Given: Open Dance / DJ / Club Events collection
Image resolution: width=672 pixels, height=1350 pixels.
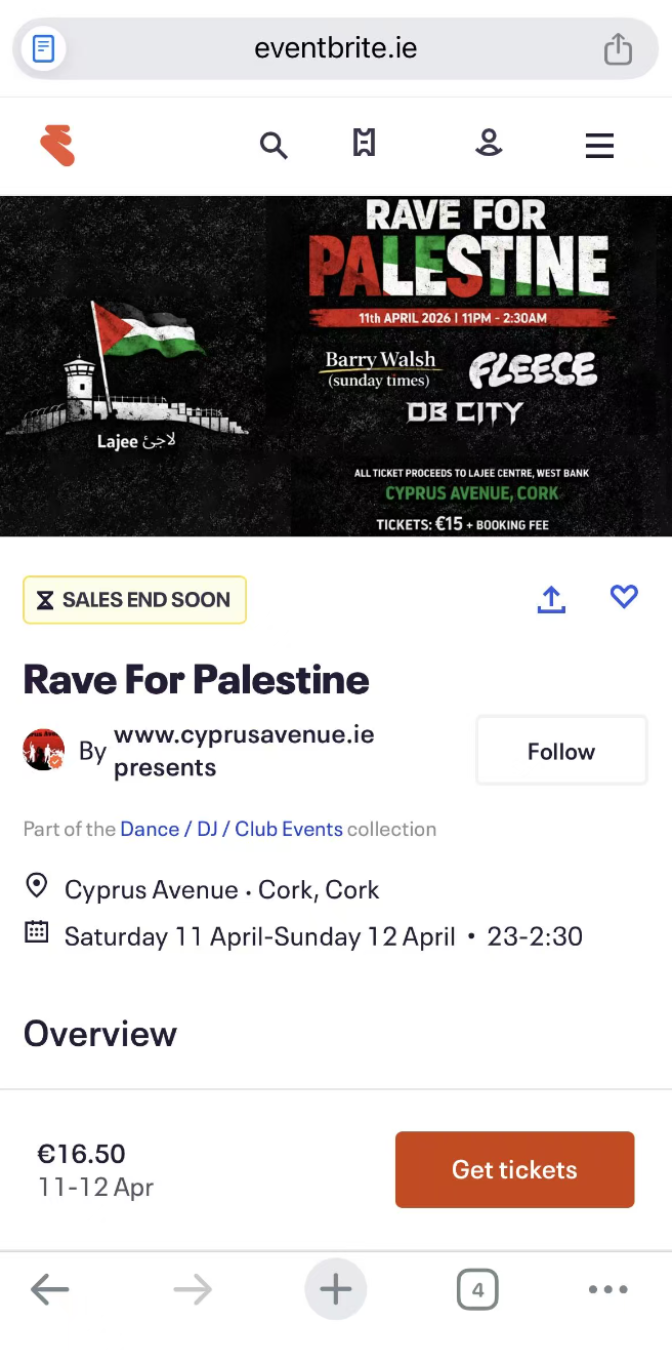Looking at the screenshot, I should coord(231,829).
